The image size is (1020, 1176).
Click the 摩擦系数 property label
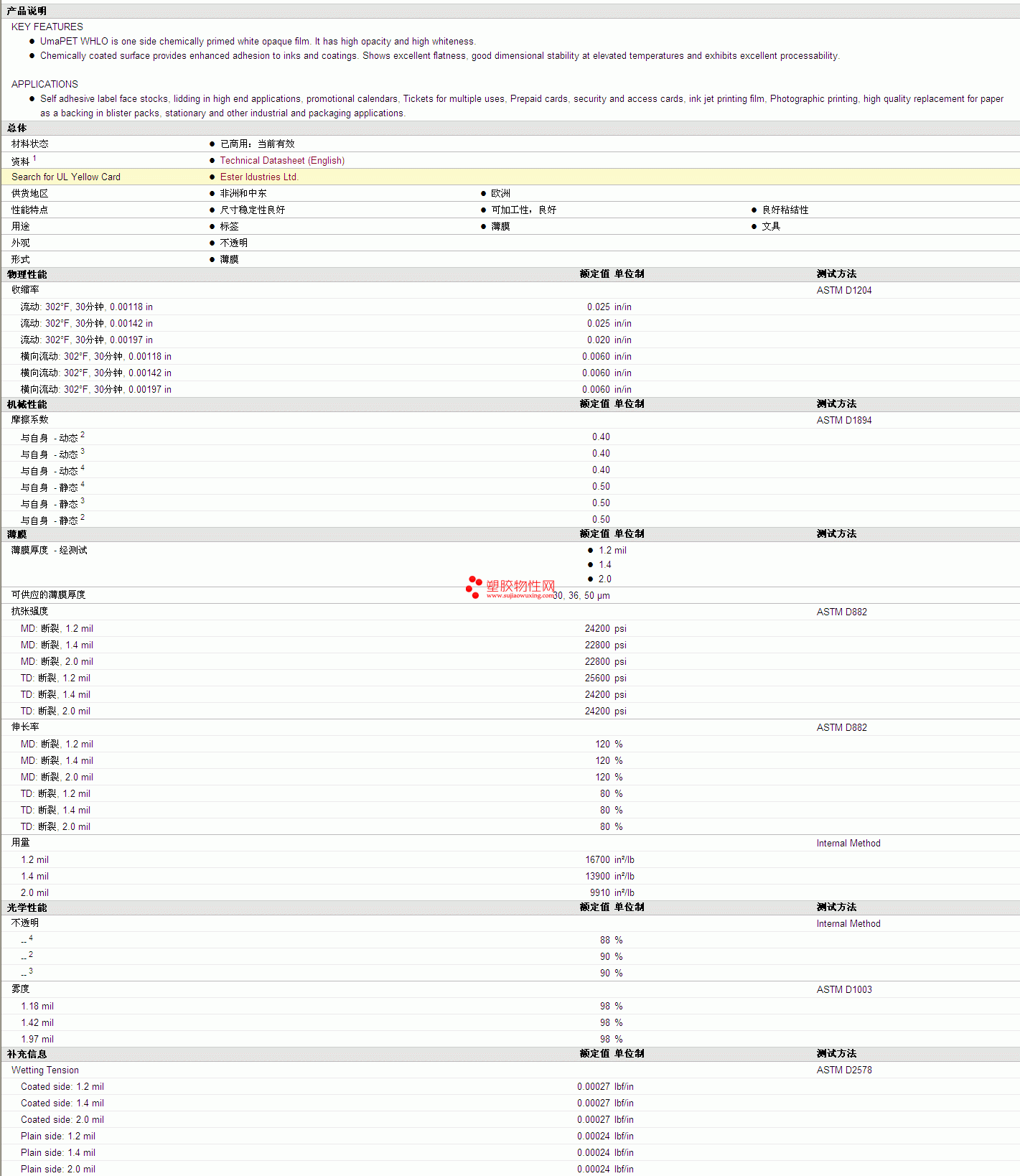pyautogui.click(x=30, y=420)
